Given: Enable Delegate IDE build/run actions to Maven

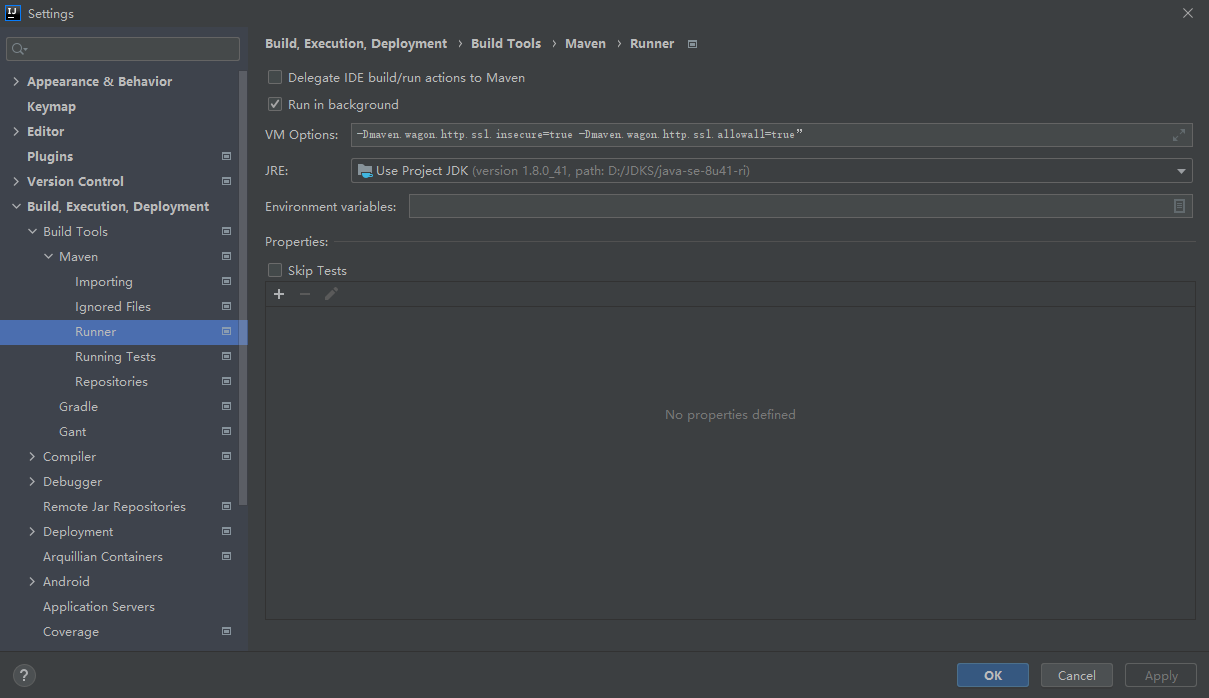Looking at the screenshot, I should coord(275,77).
